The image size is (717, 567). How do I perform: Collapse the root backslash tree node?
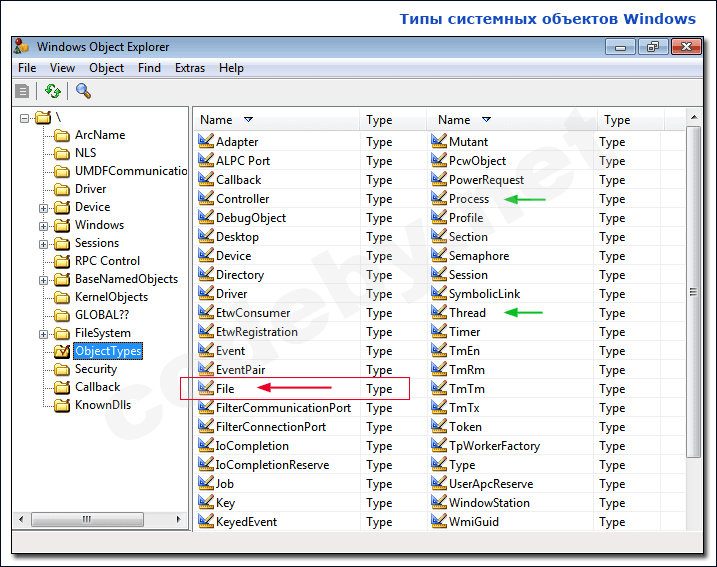[x=25, y=119]
